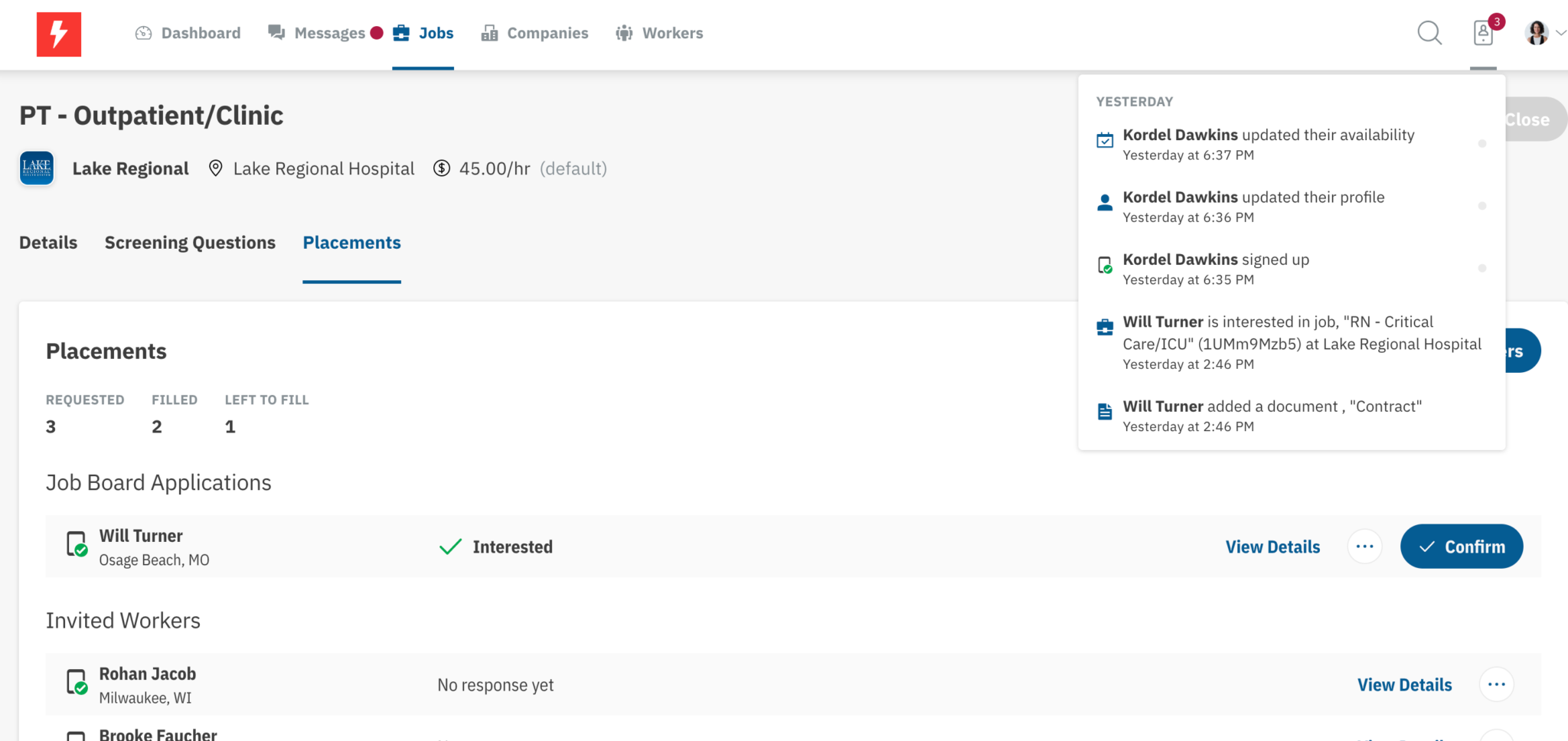The width and height of the screenshot is (1568, 741).
Task: Open Messages with unread indicator
Action: coord(276,33)
